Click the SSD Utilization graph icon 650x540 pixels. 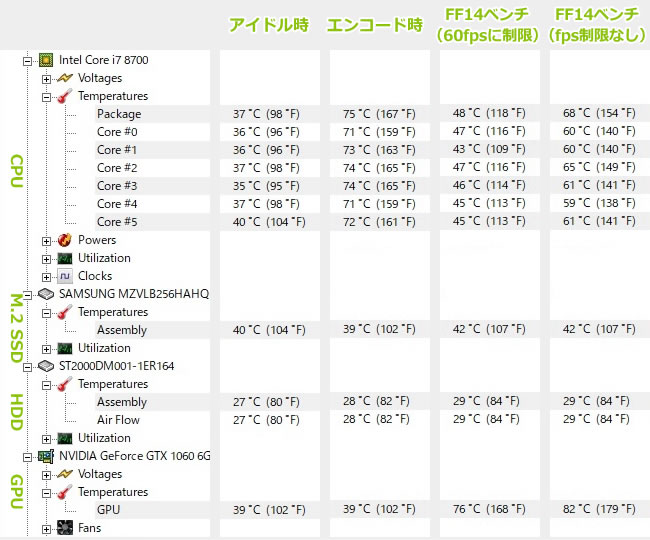(x=65, y=348)
